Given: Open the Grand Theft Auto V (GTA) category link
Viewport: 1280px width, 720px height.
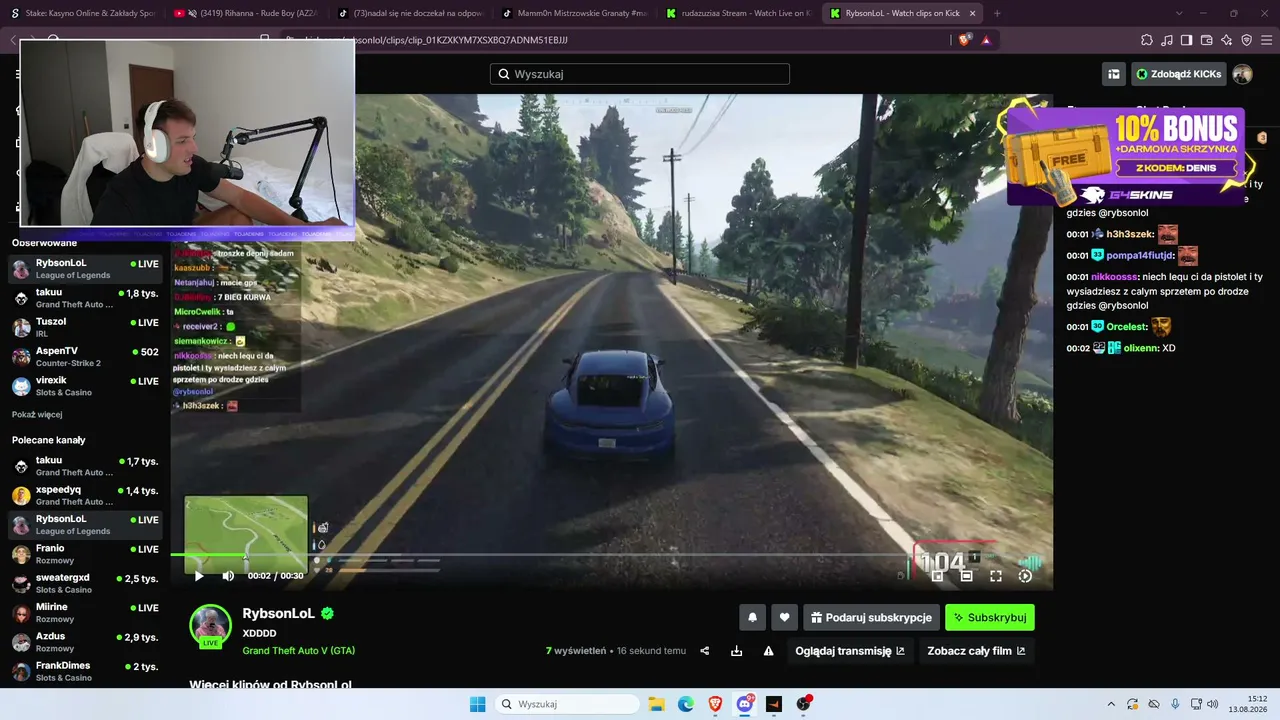Looking at the screenshot, I should 299,651.
